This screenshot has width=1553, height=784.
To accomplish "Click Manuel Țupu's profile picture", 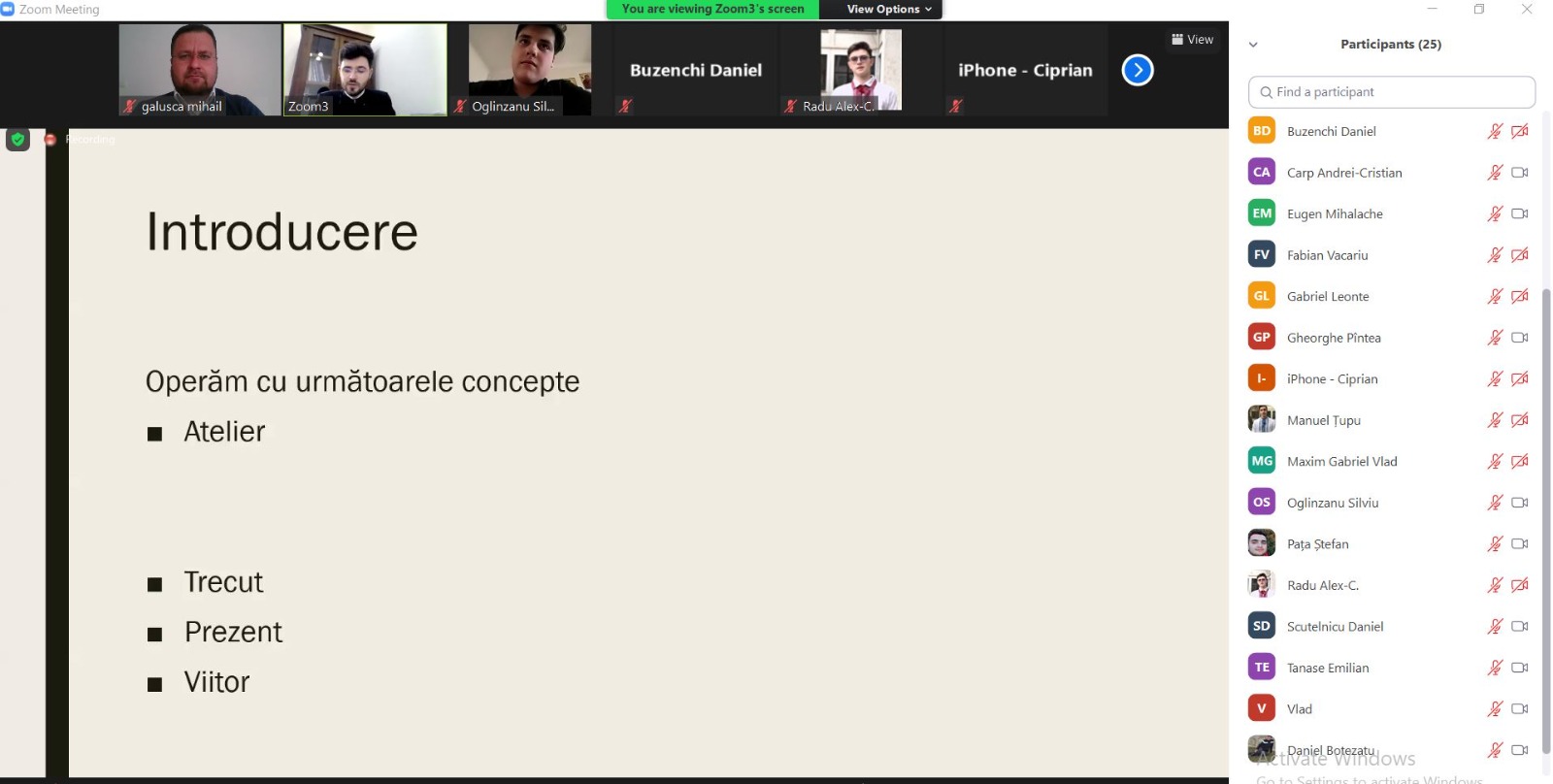I will click(x=1261, y=420).
